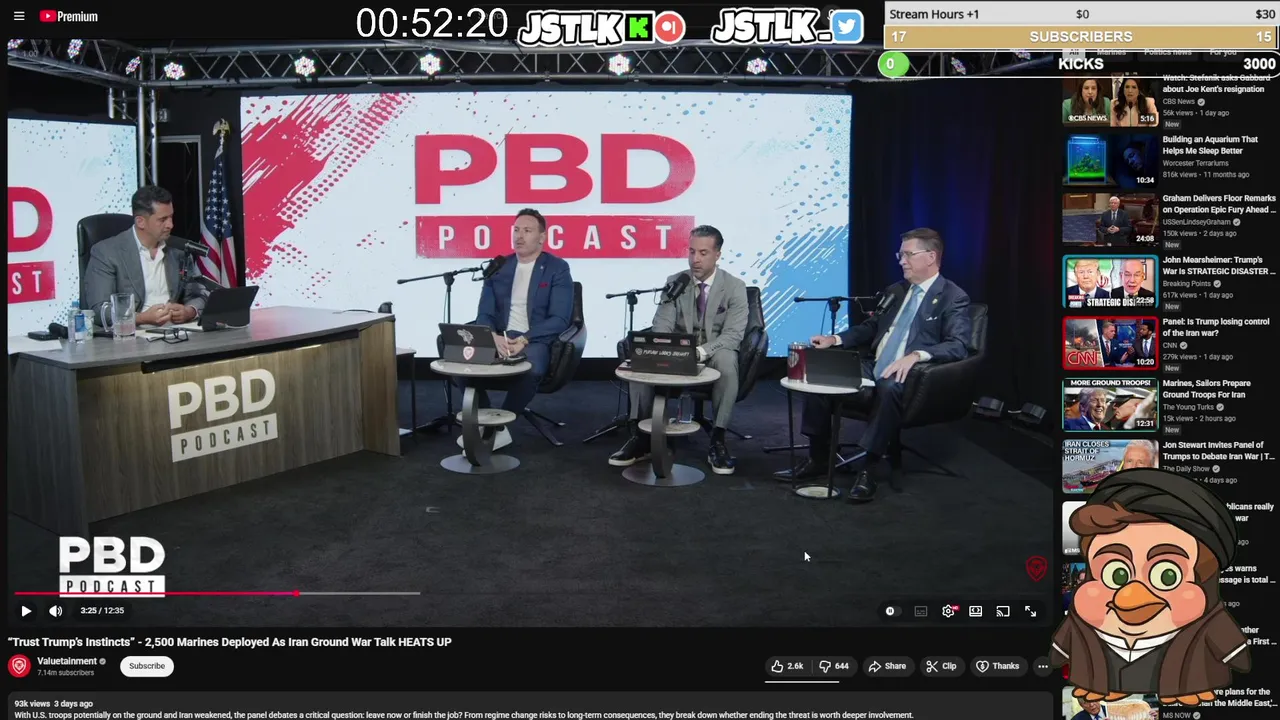Click the 3:25 / 12:35 time display
This screenshot has width=1280, height=720.
(102, 611)
